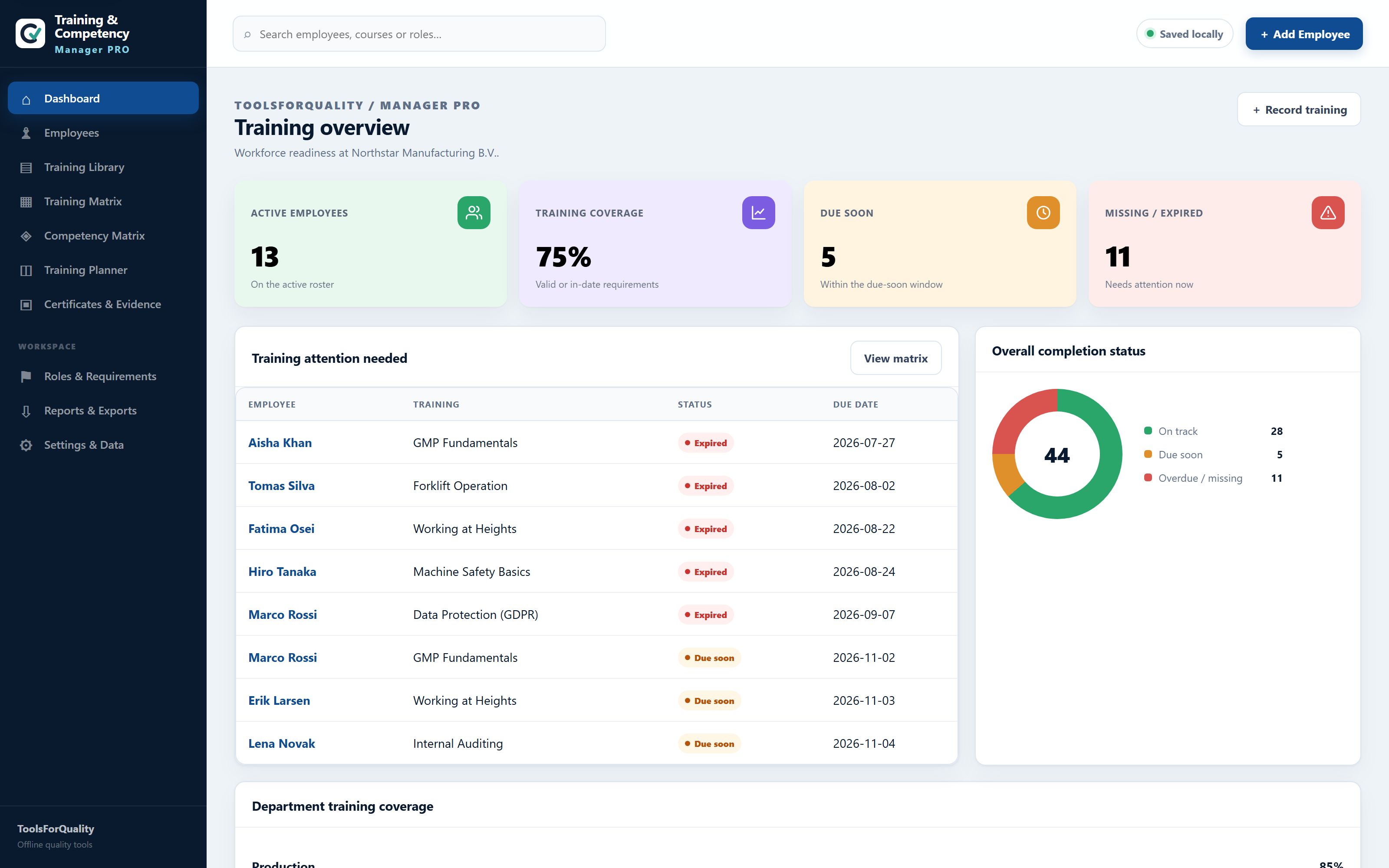Viewport: 1389px width, 868px height.
Task: Click the Training Matrix grid icon
Action: [x=26, y=202]
